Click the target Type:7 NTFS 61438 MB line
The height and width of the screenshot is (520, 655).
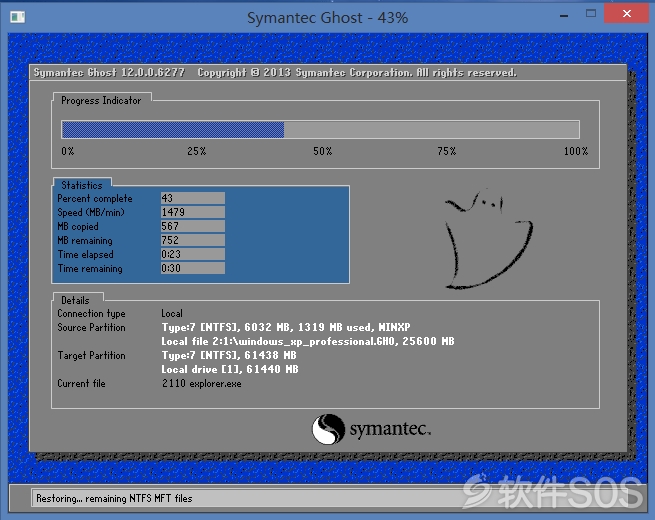click(x=229, y=355)
